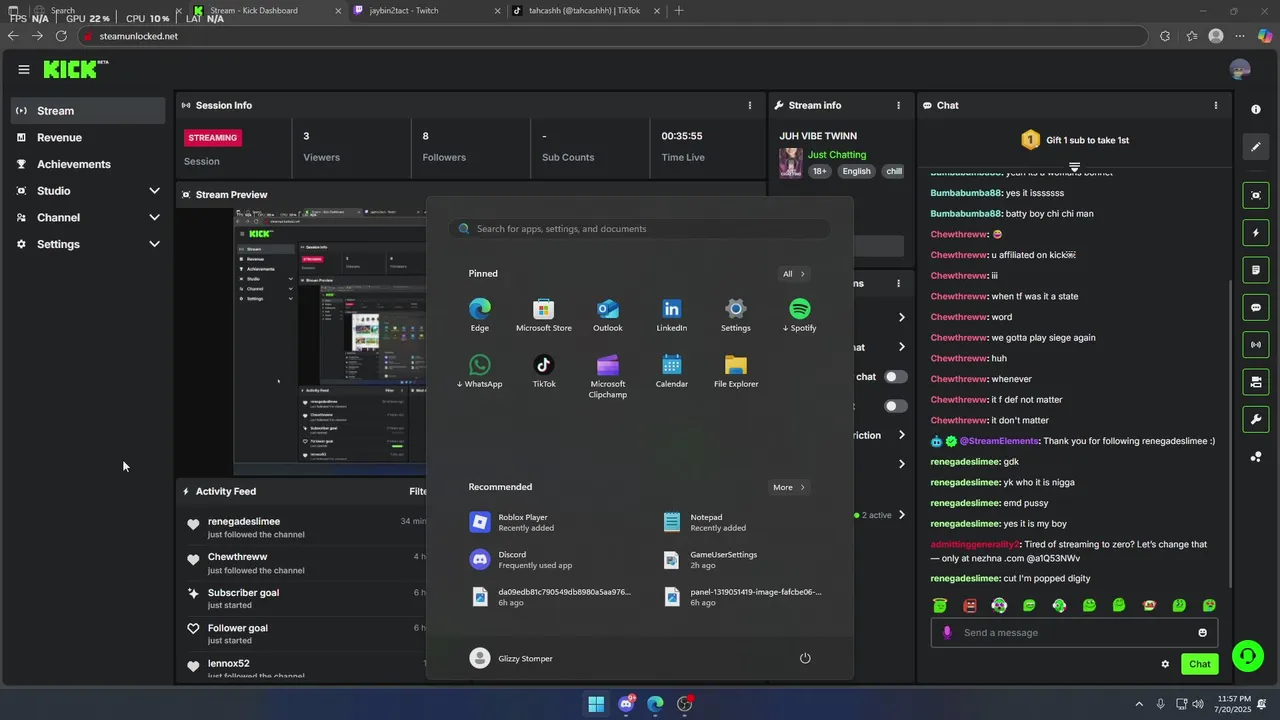Open Revenue in the Kick sidebar
The height and width of the screenshot is (720, 1280).
click(88, 138)
